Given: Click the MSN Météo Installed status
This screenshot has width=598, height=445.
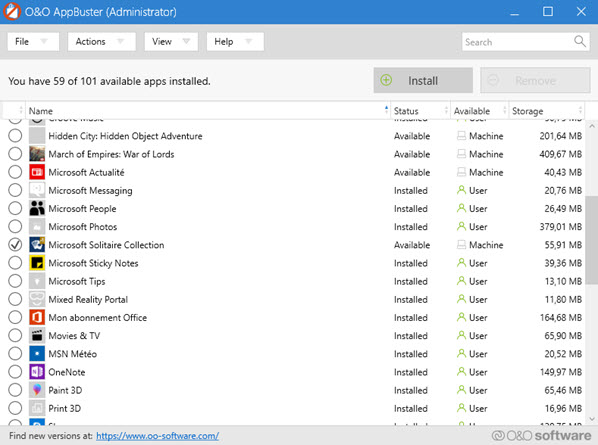Looking at the screenshot, I should (x=411, y=354).
